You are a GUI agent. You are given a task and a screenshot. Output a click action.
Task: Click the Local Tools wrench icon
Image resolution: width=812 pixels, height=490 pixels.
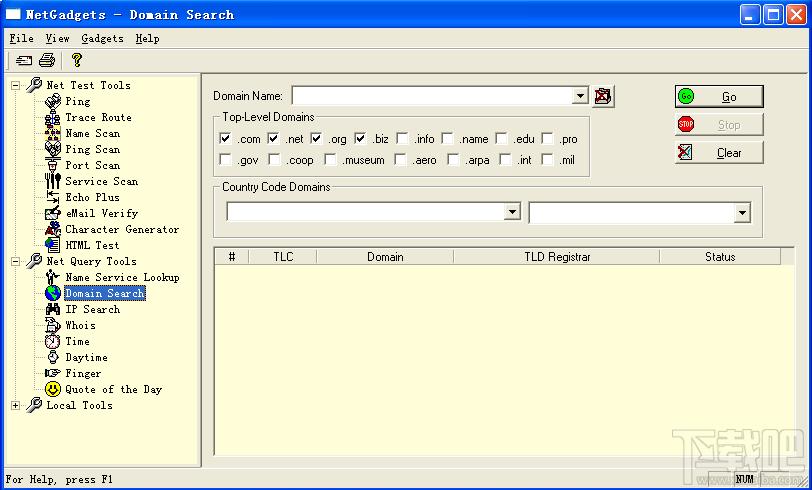[34, 405]
